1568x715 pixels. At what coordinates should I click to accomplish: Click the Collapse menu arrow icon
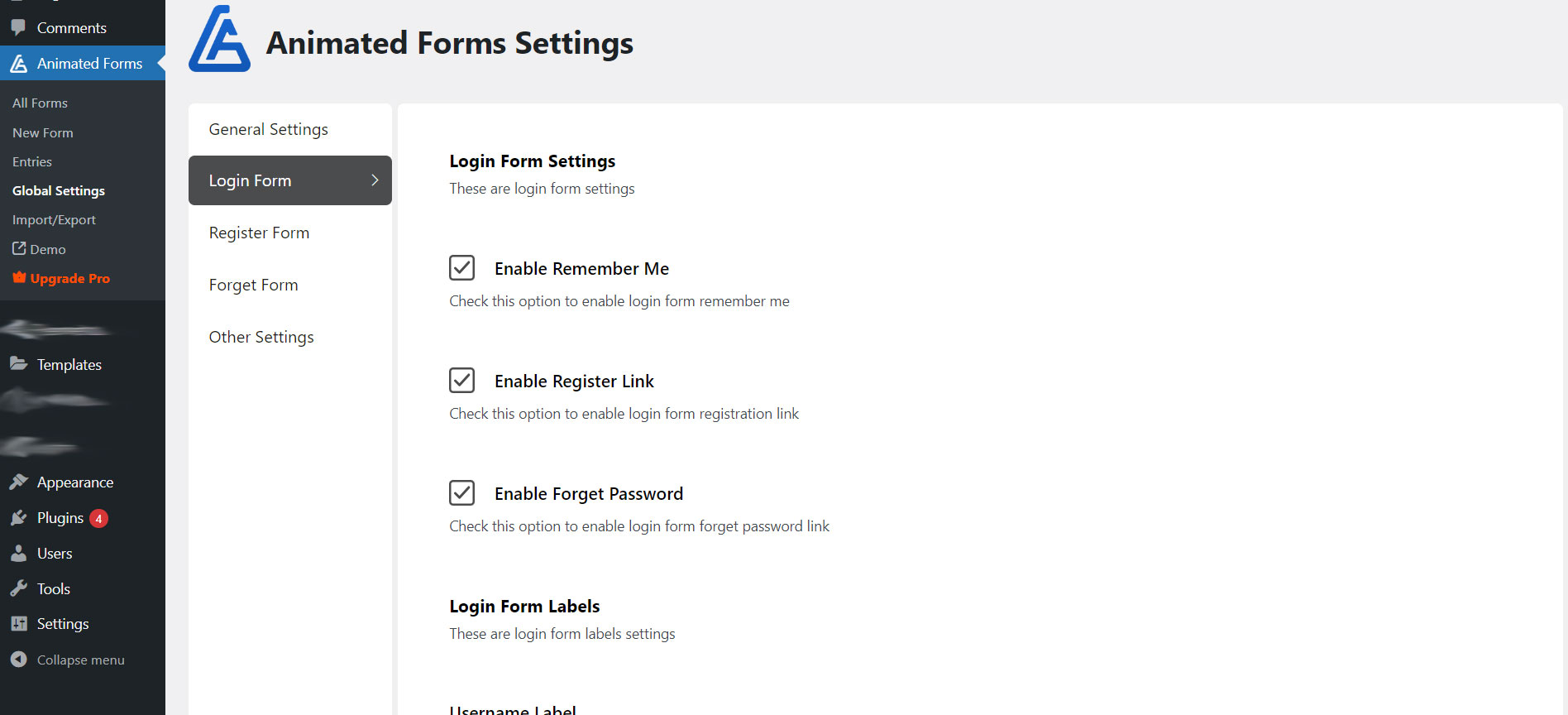coord(18,659)
